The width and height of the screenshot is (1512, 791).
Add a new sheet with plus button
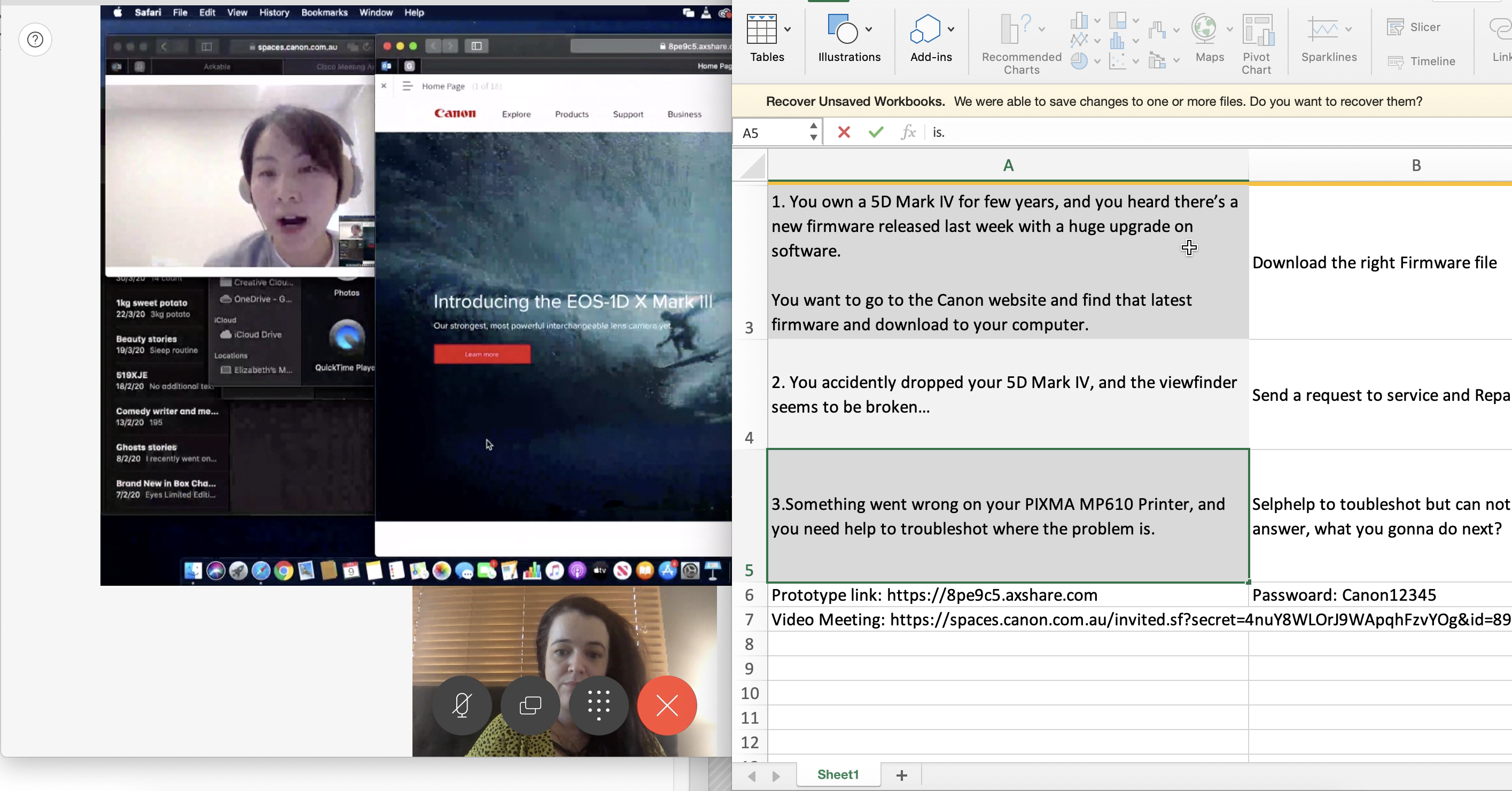901,775
